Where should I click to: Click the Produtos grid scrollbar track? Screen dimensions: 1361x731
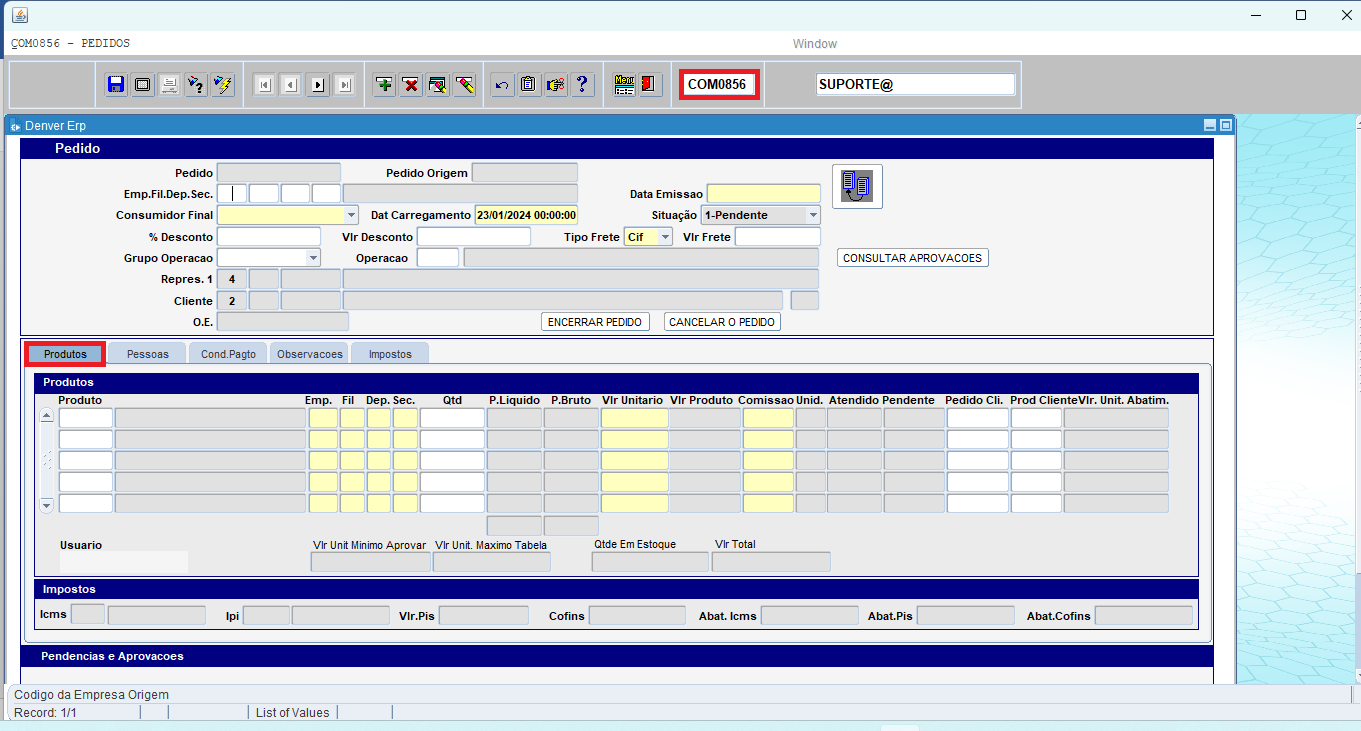47,460
